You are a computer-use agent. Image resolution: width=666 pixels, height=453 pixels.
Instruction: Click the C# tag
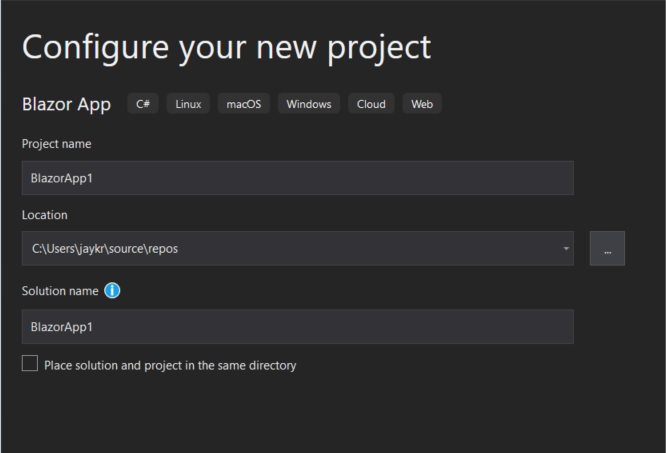(143, 104)
